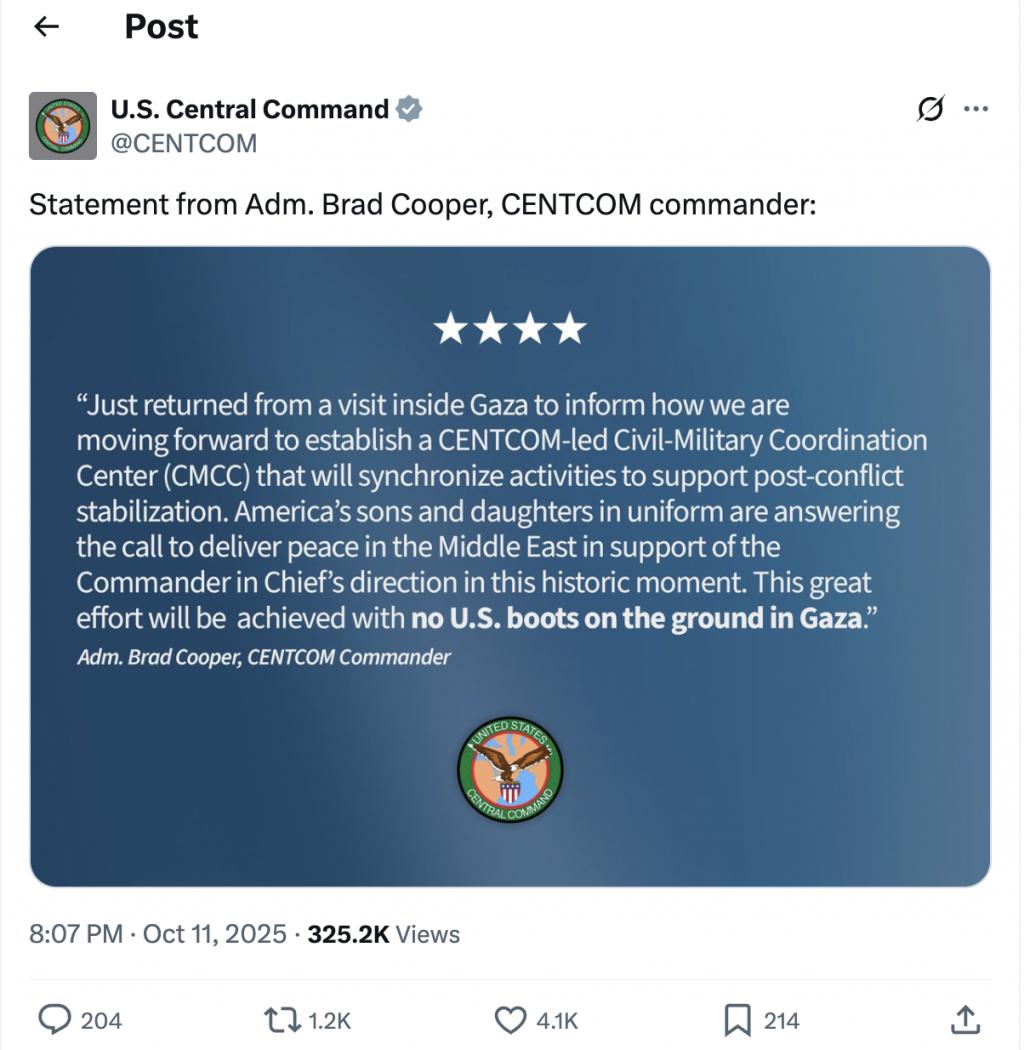Open the Adm. Cooper statement image

click(x=510, y=566)
